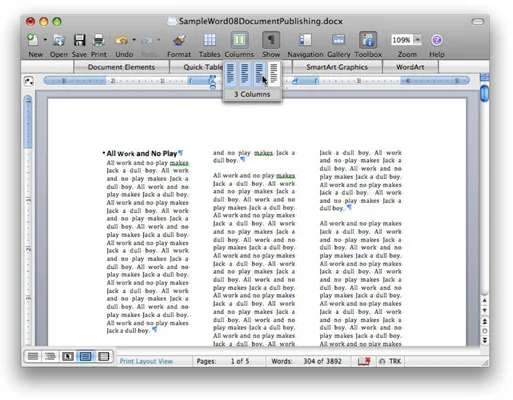
Task: Click the grayed Redo arrow icon
Action: (x=147, y=41)
